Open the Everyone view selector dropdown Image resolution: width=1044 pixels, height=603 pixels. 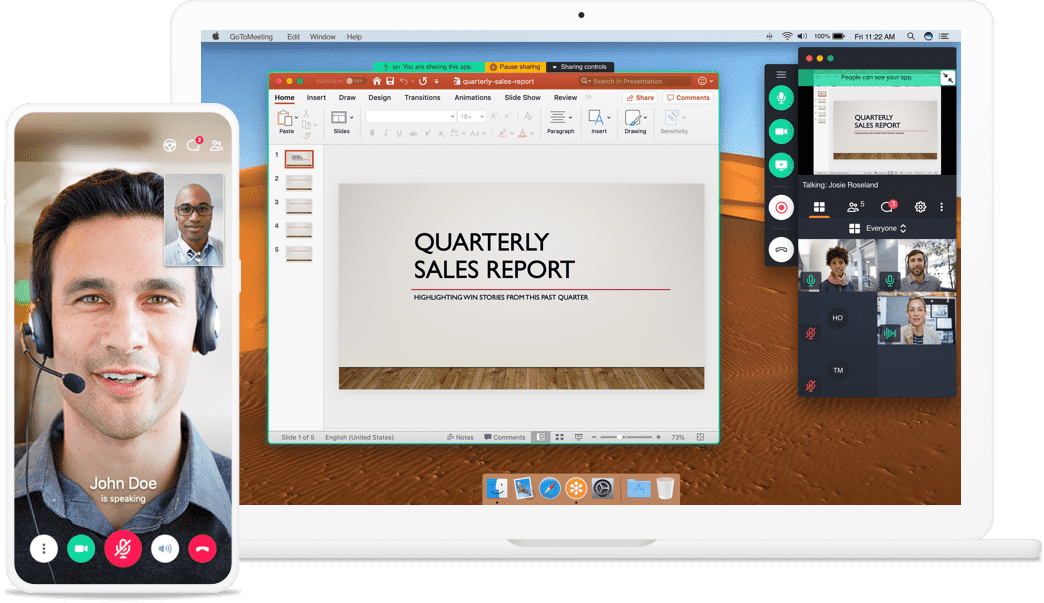(x=878, y=229)
